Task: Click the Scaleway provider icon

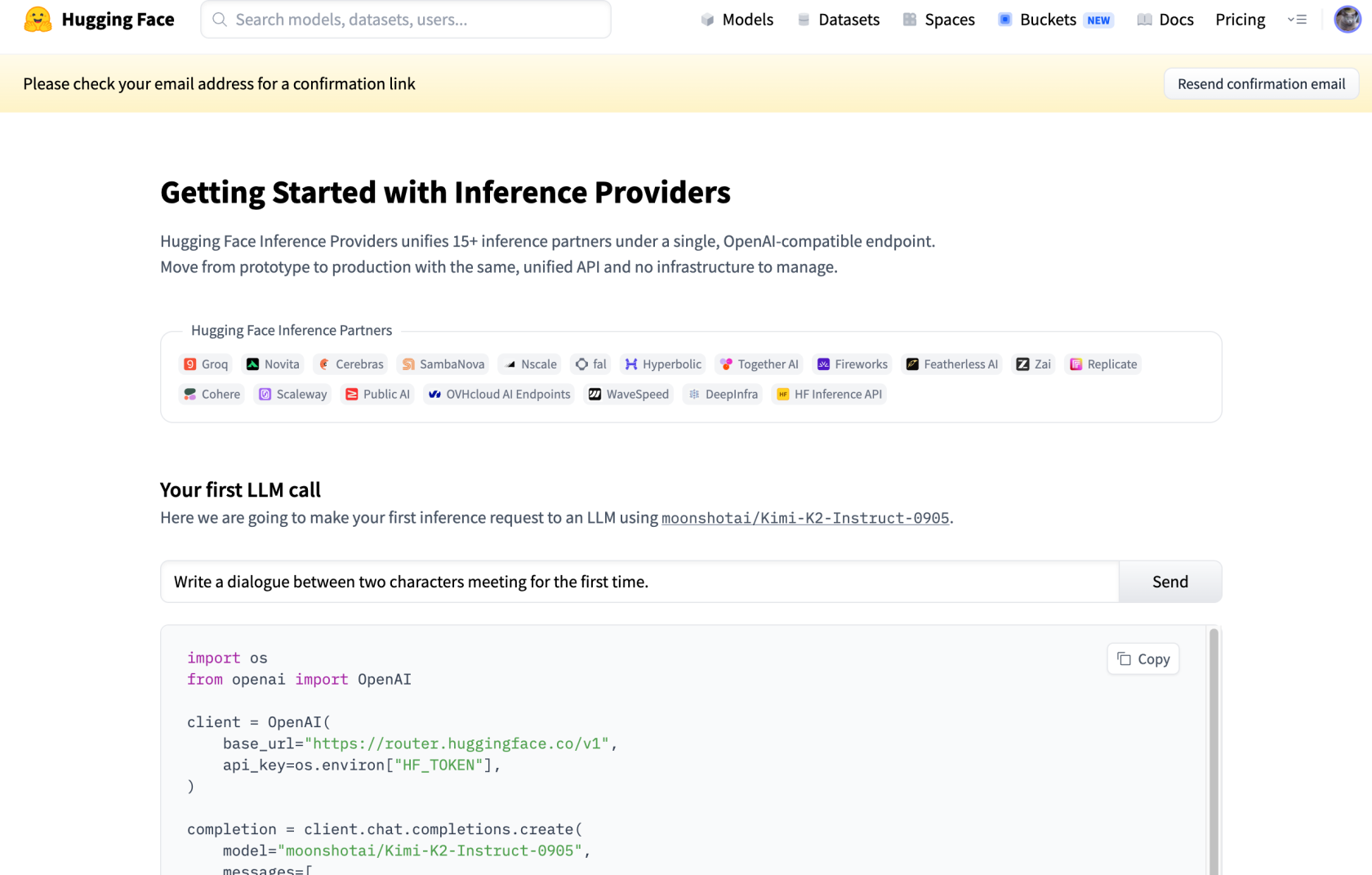Action: 265,395
